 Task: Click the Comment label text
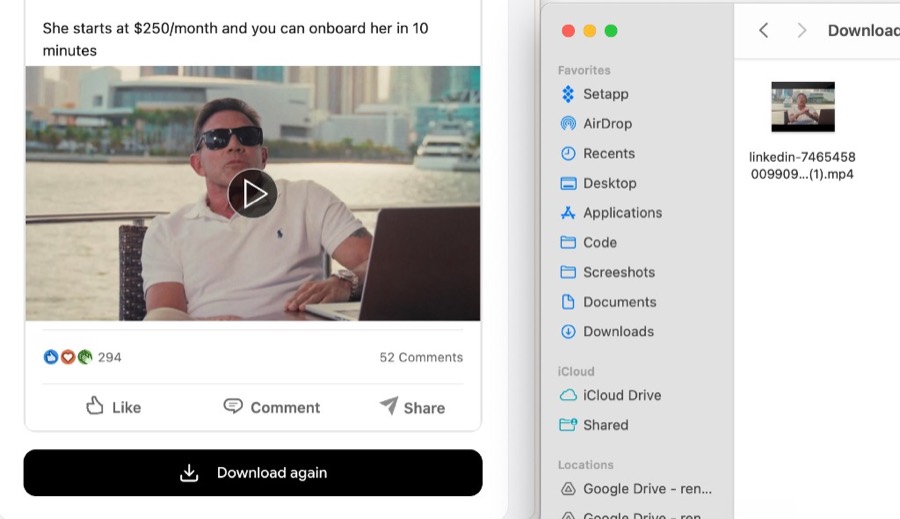point(285,408)
